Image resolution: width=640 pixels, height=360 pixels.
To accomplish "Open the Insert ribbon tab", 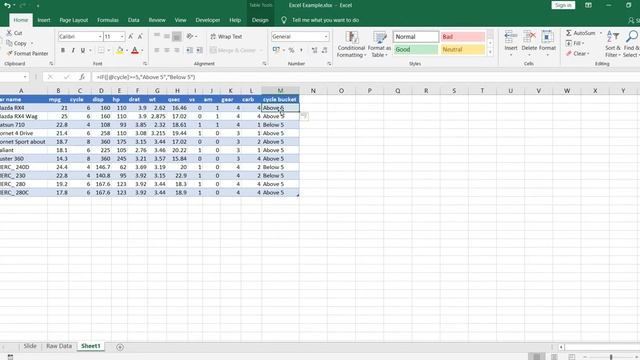I will 44,20.
